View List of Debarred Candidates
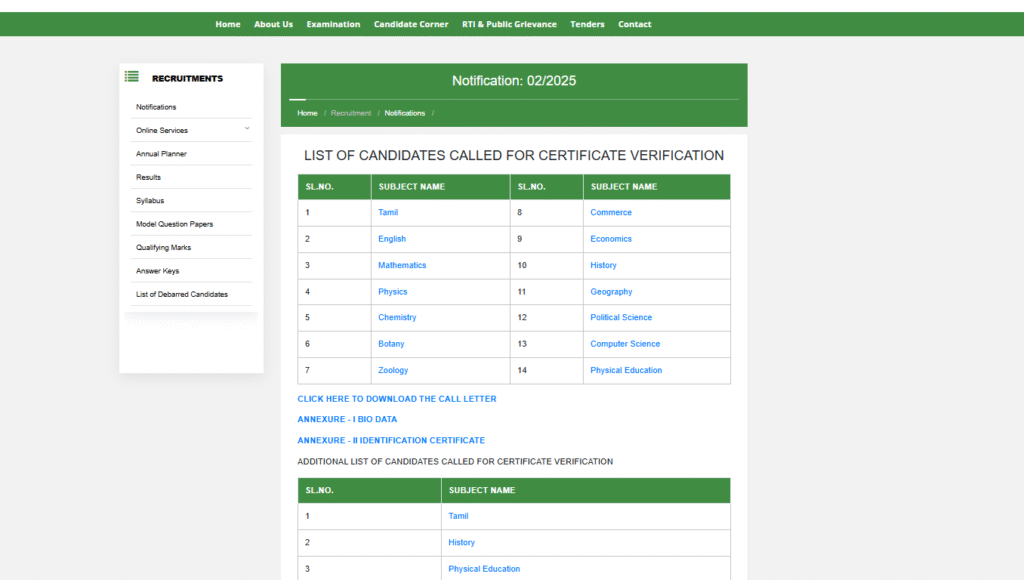The image size is (1024, 580). coord(182,294)
